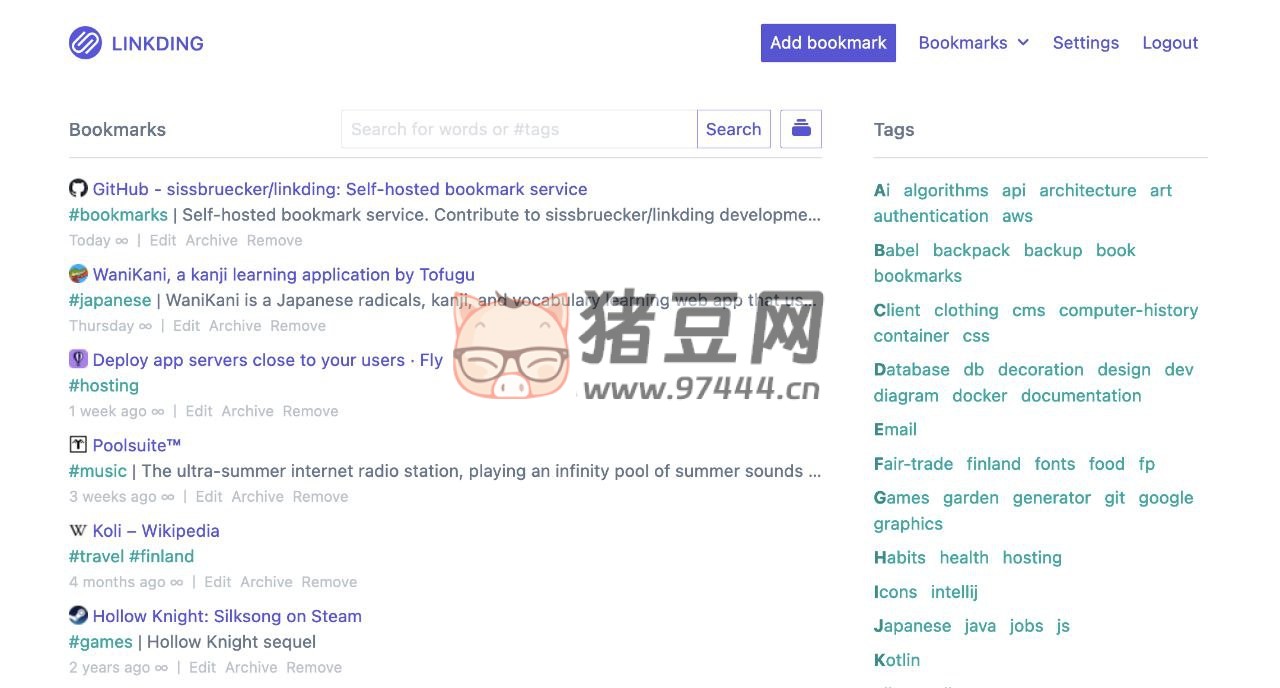This screenshot has height=688, width=1280.
Task: Expand the Bookmarks dropdown in header
Action: 973,43
